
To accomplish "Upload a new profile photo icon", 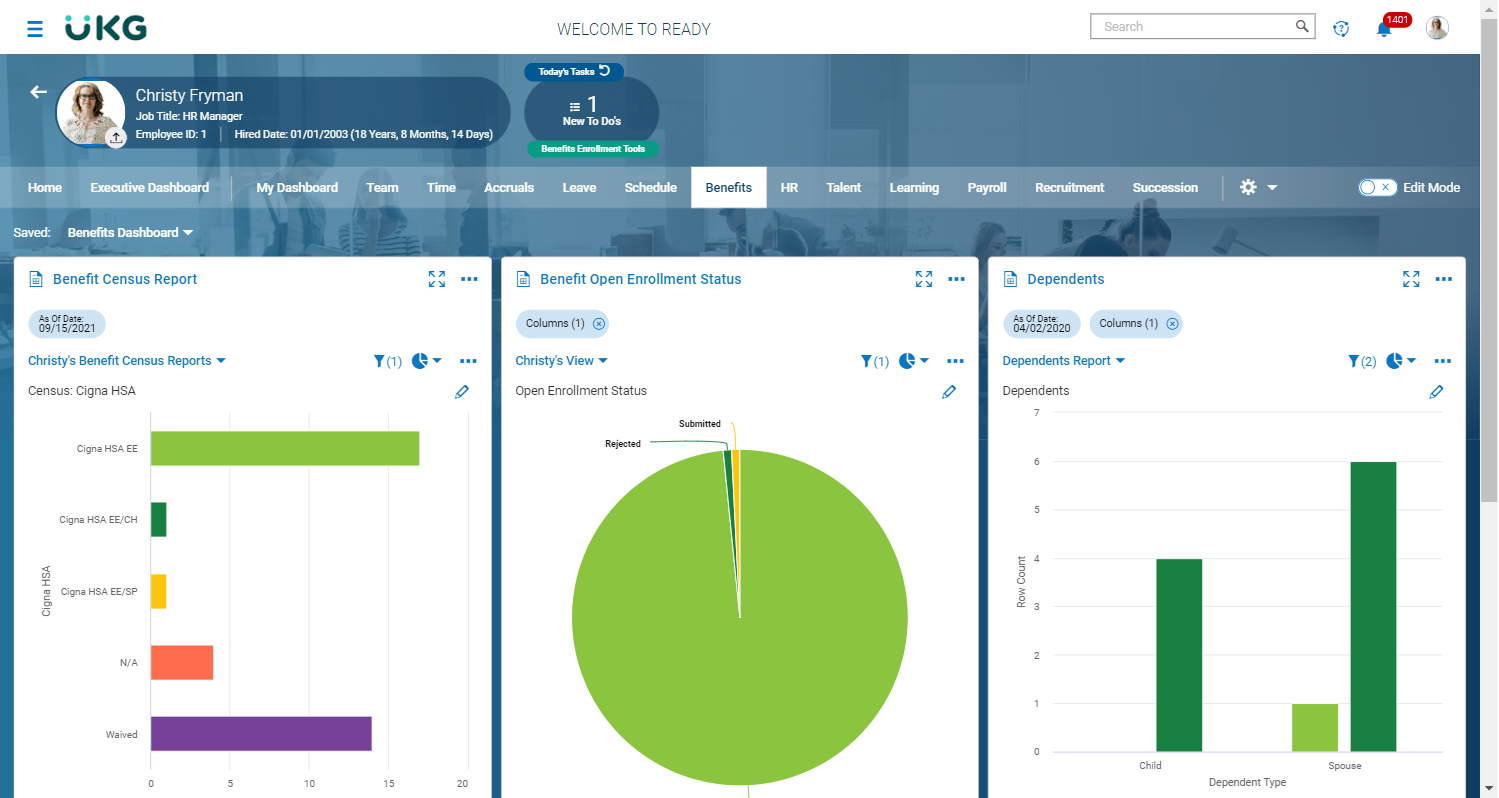I will coord(116,137).
